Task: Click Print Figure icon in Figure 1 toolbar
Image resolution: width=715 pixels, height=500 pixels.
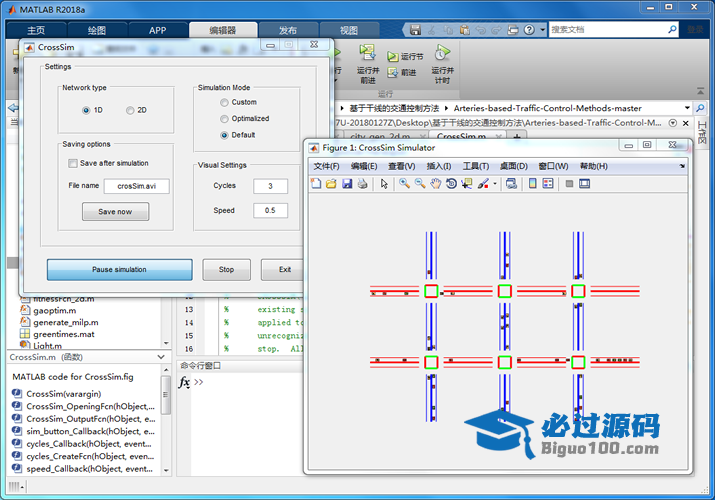Action: (363, 184)
